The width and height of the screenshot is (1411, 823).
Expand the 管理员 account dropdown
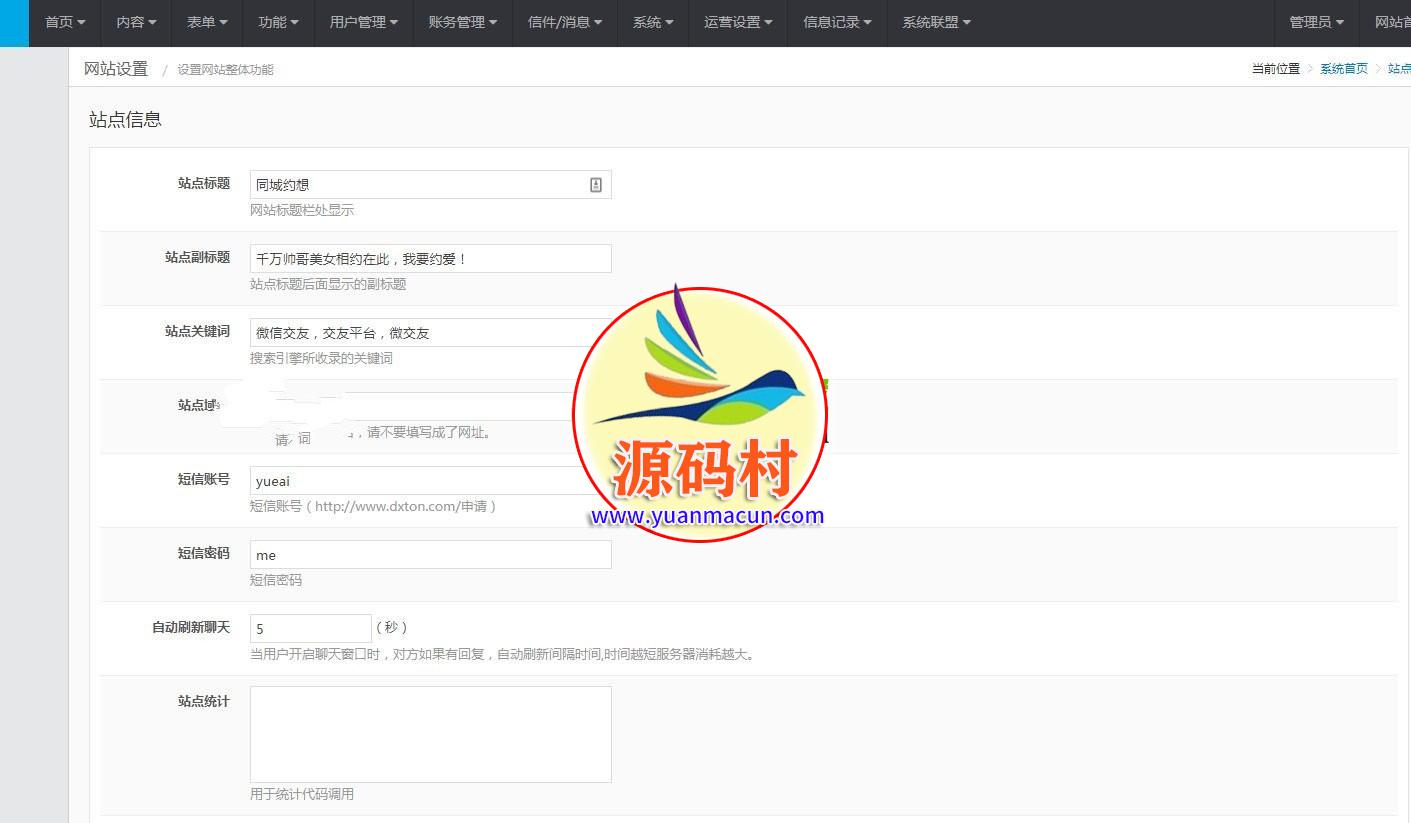(1316, 22)
